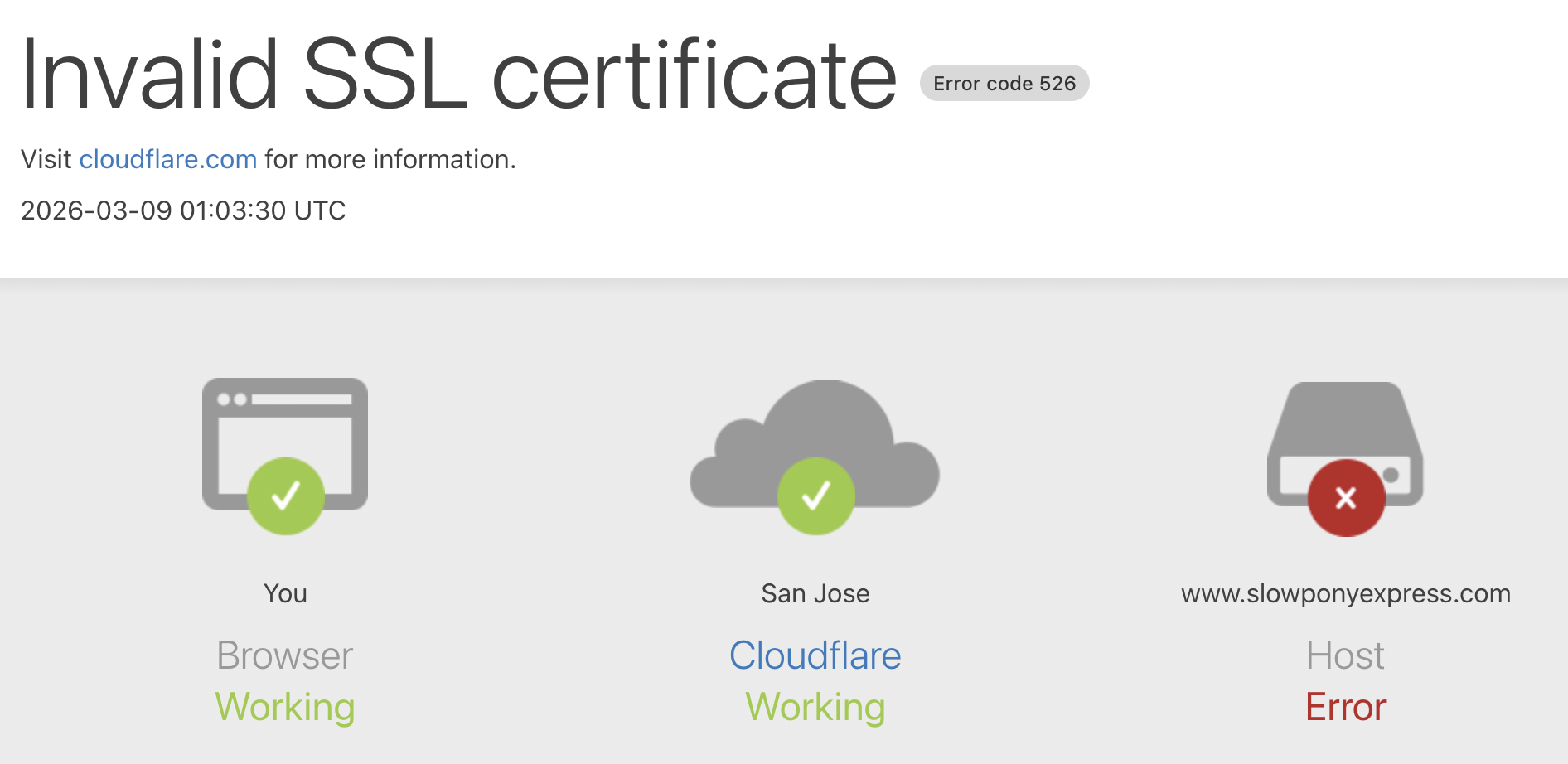Screen dimensions: 1568x764
Task: Click the You label
Action: [x=285, y=593]
